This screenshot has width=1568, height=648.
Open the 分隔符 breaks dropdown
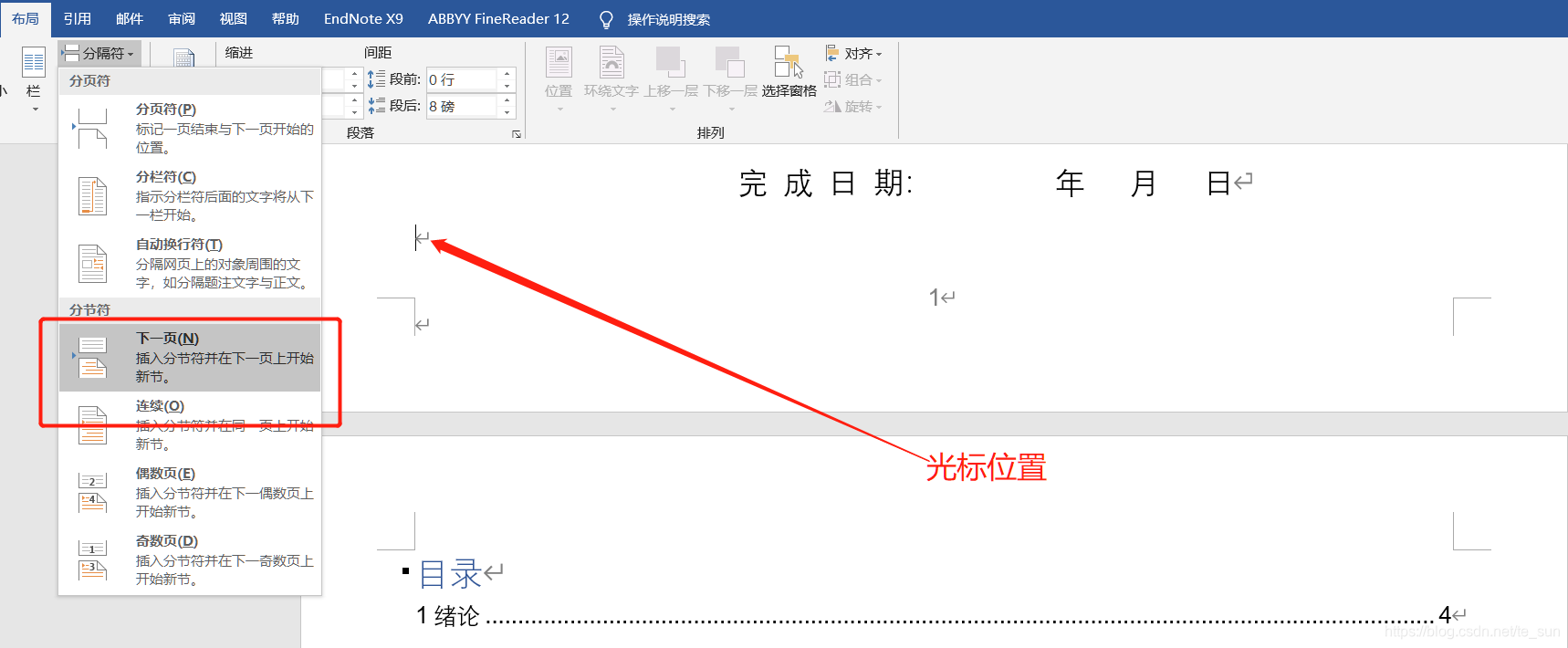coord(99,54)
